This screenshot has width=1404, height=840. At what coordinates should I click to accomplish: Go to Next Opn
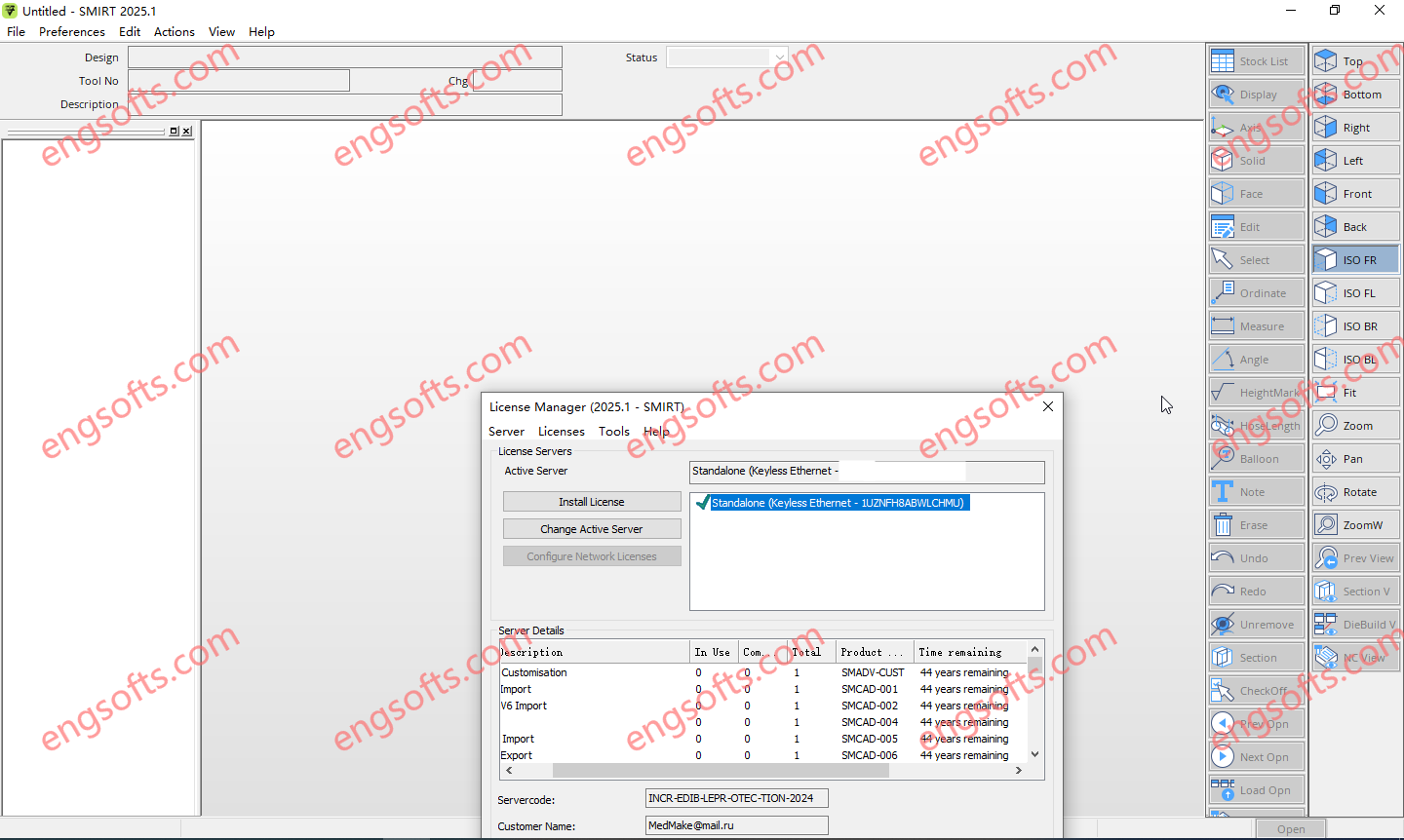click(x=1256, y=757)
